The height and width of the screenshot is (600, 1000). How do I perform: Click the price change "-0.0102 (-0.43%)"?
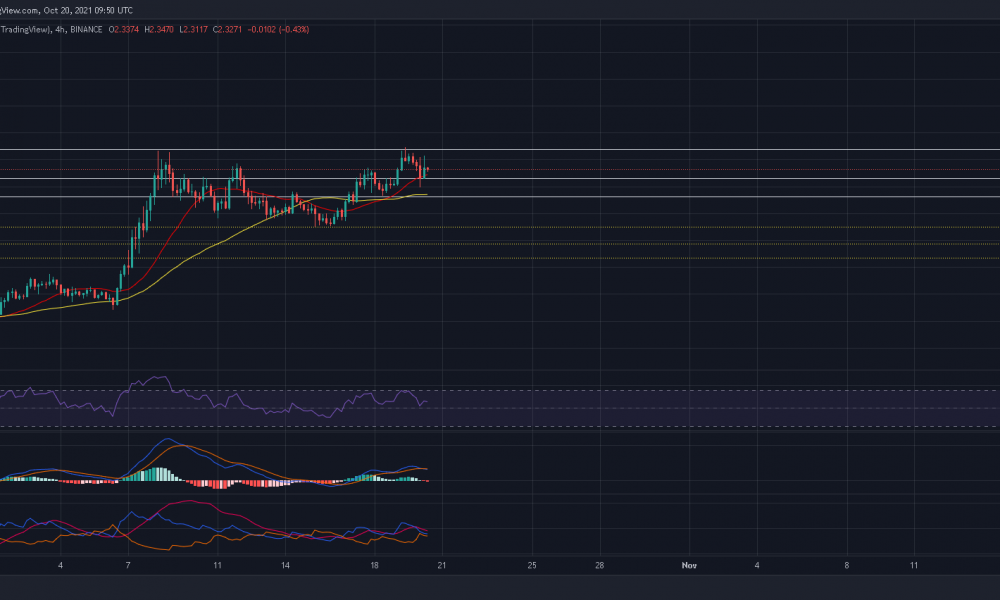(x=278, y=29)
